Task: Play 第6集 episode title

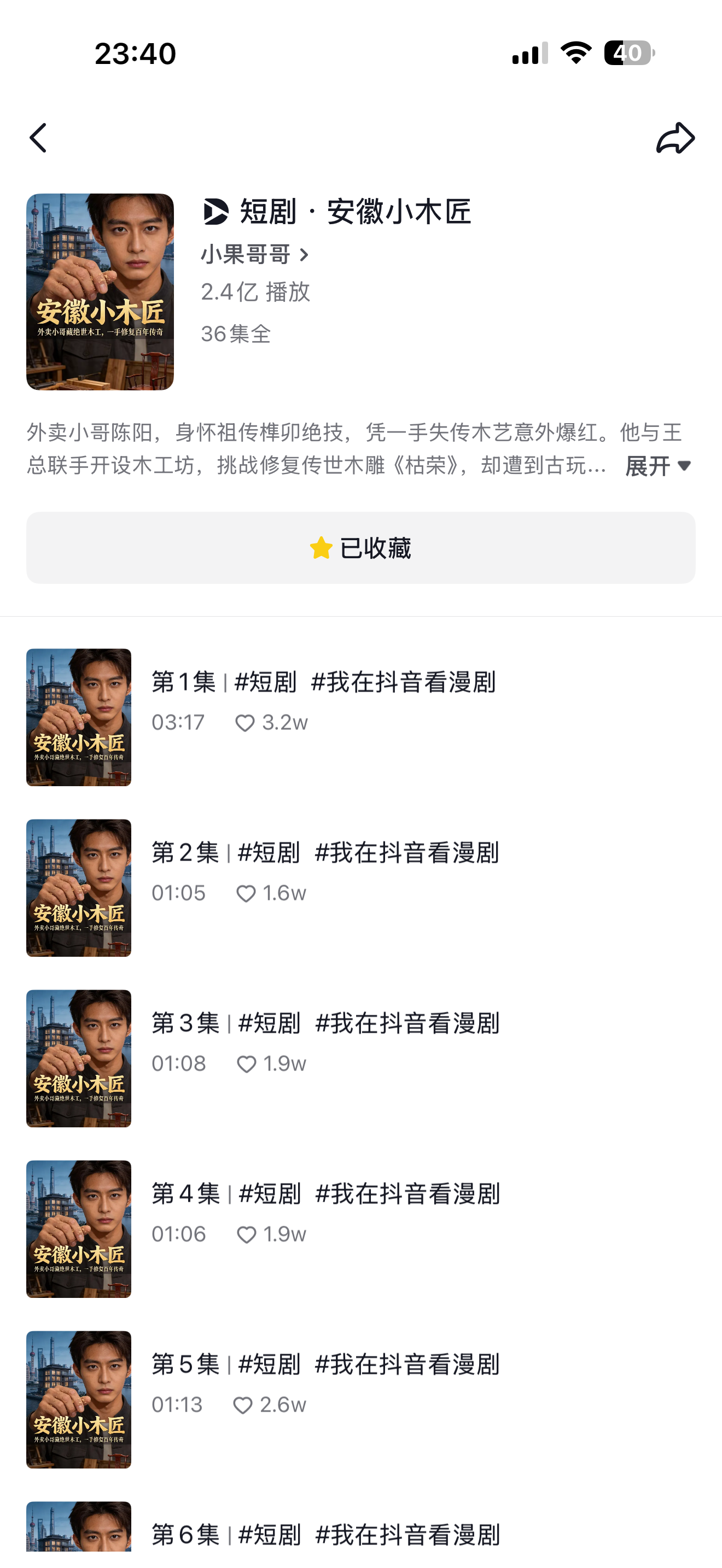Action: 325,1535
